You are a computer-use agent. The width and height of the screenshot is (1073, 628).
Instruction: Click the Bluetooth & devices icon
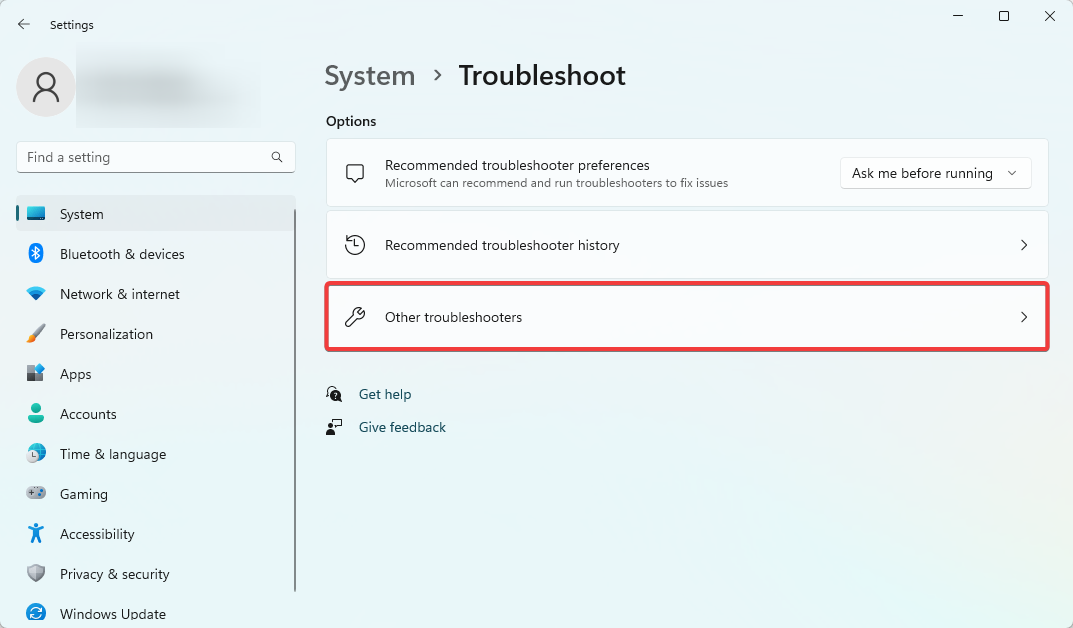click(36, 254)
